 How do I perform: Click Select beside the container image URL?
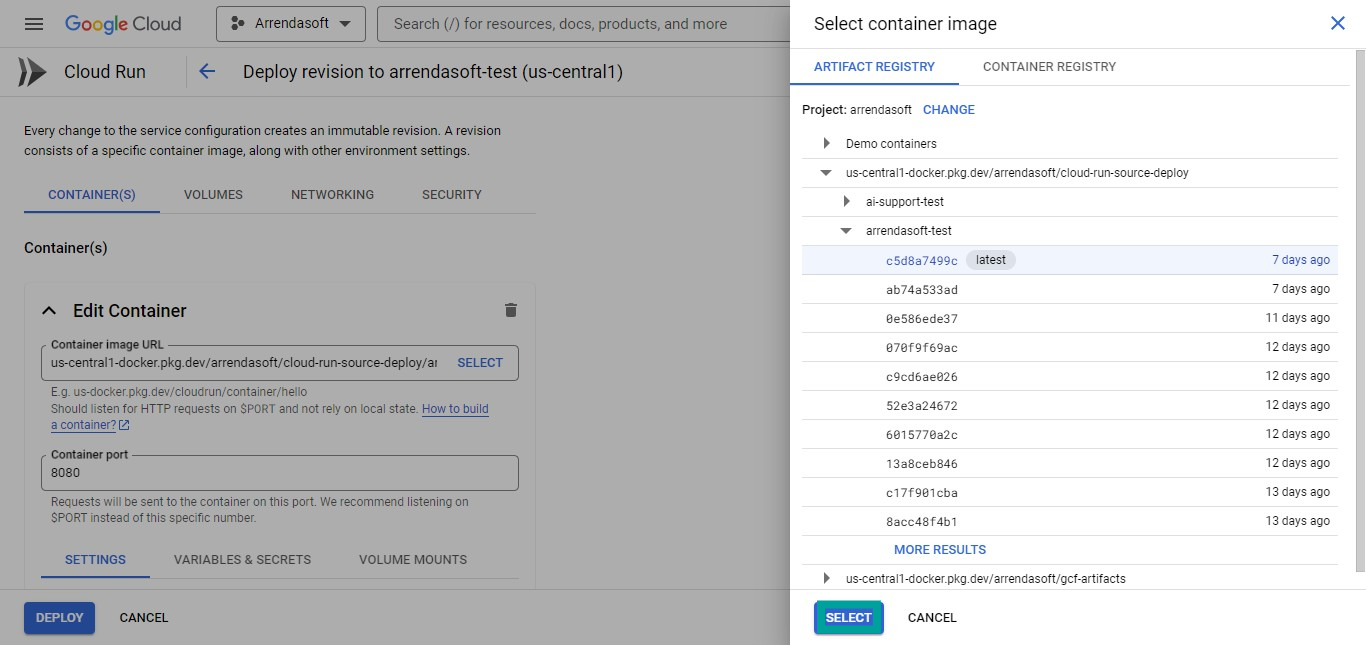point(480,363)
